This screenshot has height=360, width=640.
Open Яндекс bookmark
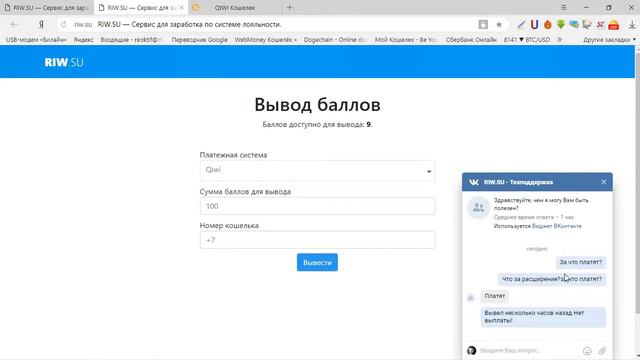point(83,40)
